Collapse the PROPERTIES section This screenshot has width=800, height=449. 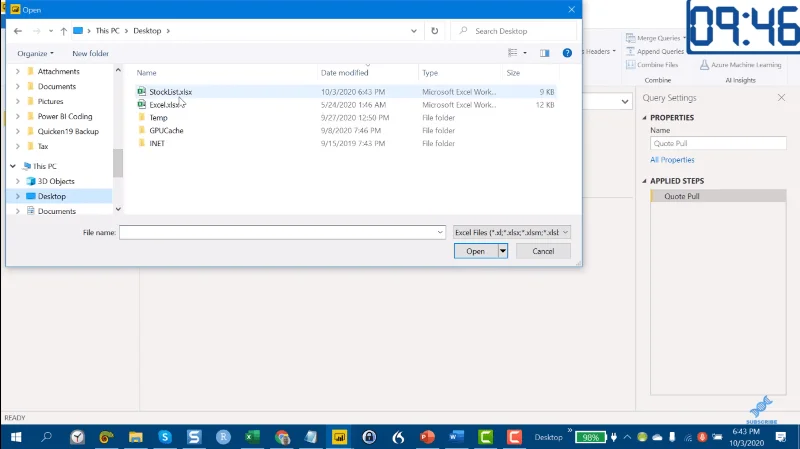click(x=644, y=117)
